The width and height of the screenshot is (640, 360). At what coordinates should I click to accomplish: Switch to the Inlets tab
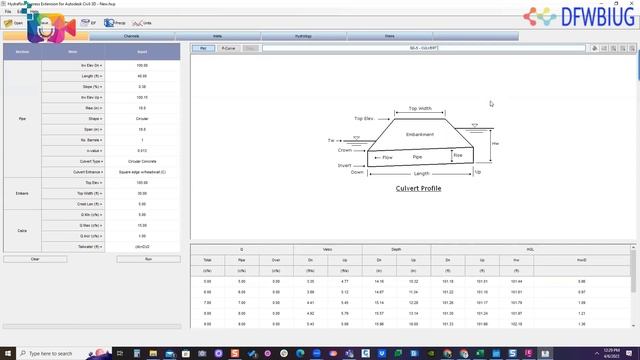coord(218,36)
